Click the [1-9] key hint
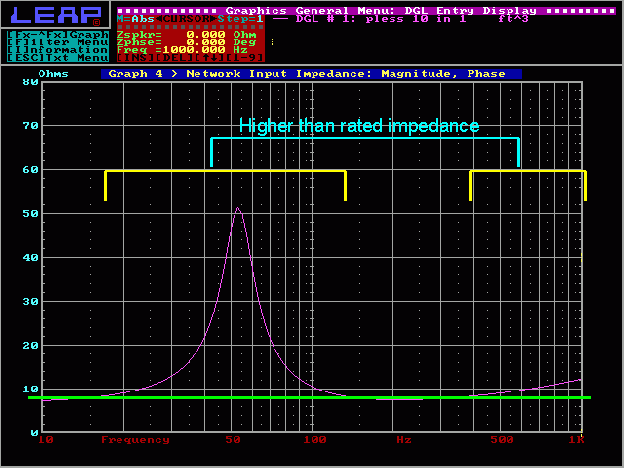This screenshot has height=468, width=624. [245, 58]
